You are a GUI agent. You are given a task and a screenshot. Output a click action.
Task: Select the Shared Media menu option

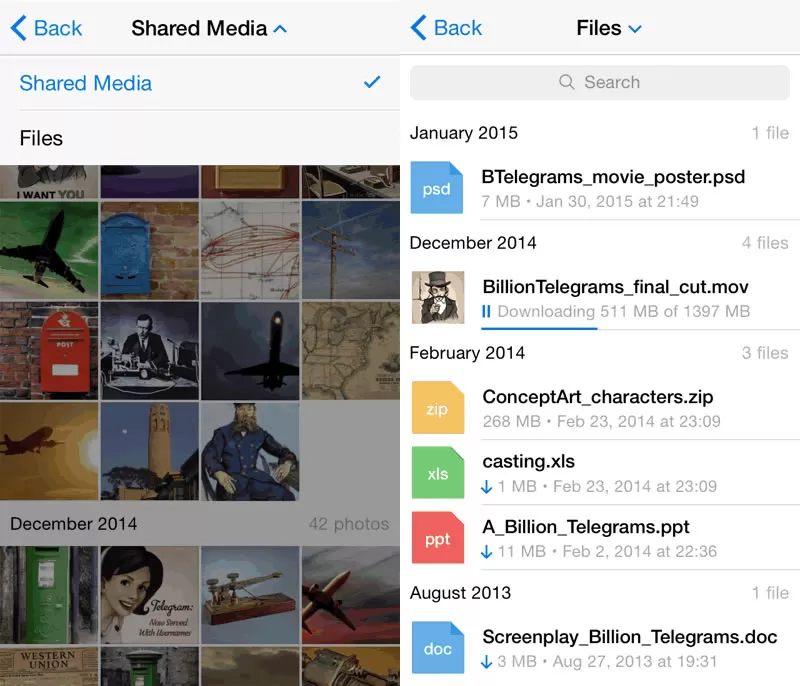pos(200,83)
